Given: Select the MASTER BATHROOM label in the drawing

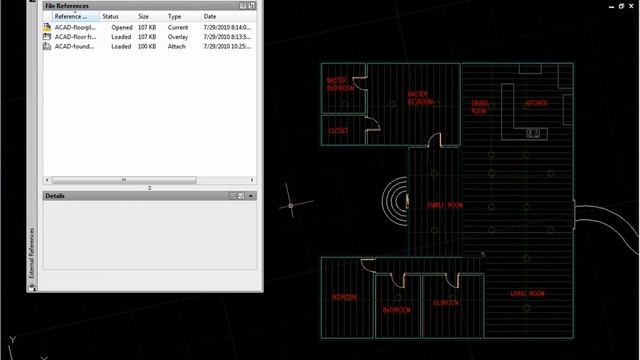Looking at the screenshot, I should tap(340, 84).
